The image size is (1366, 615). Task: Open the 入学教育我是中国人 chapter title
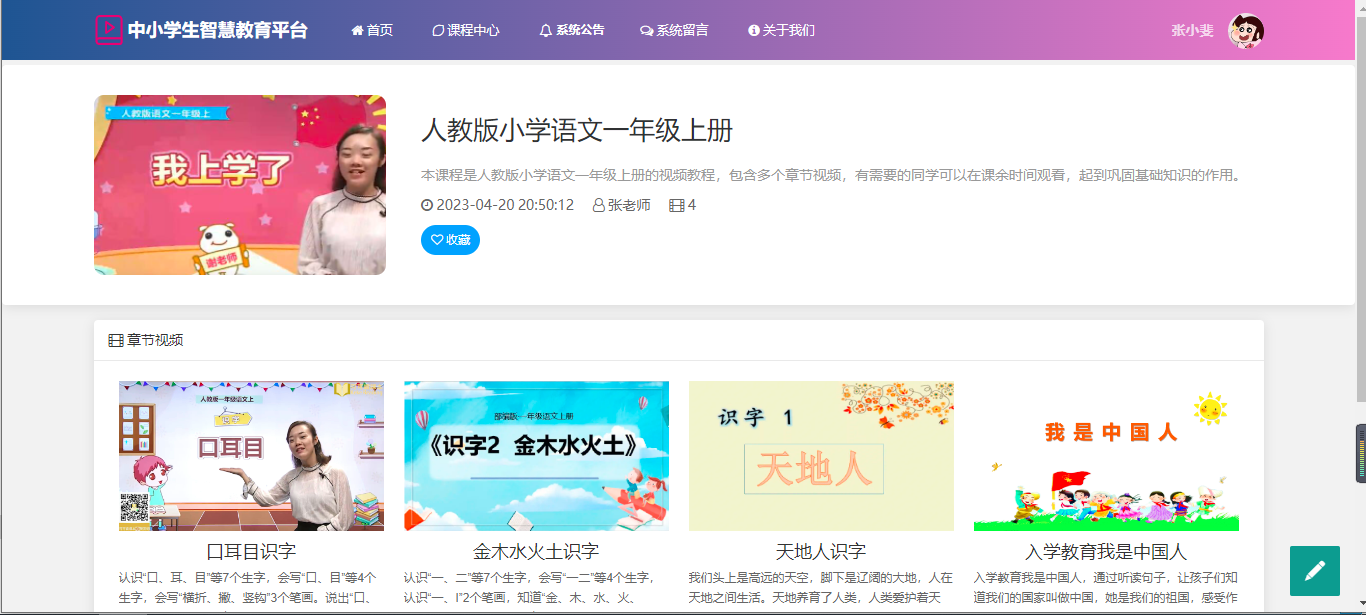point(1106,552)
